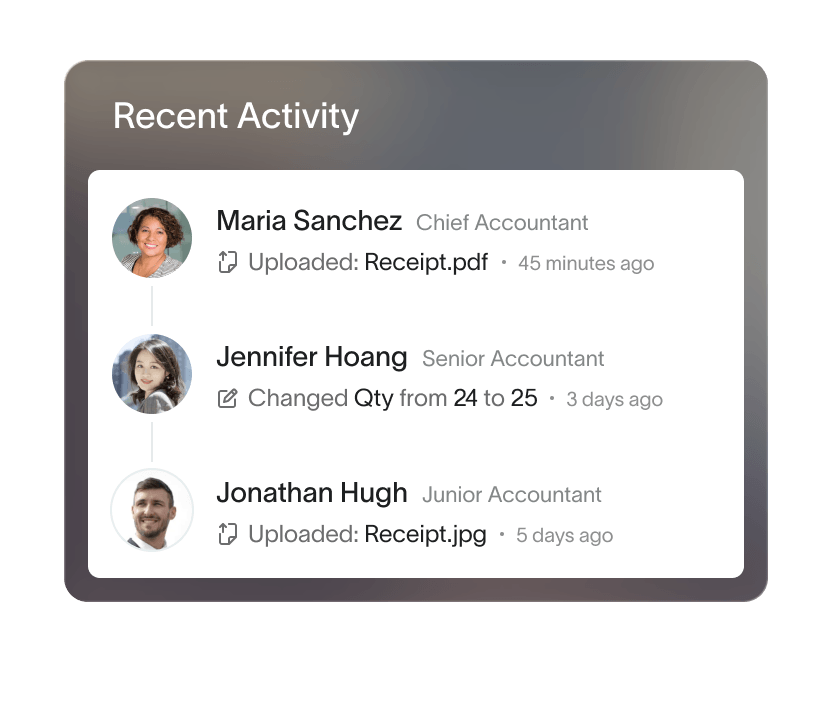The height and width of the screenshot is (720, 832).
Task: Select the Maria Sanchez name
Action: pyautogui.click(x=309, y=221)
